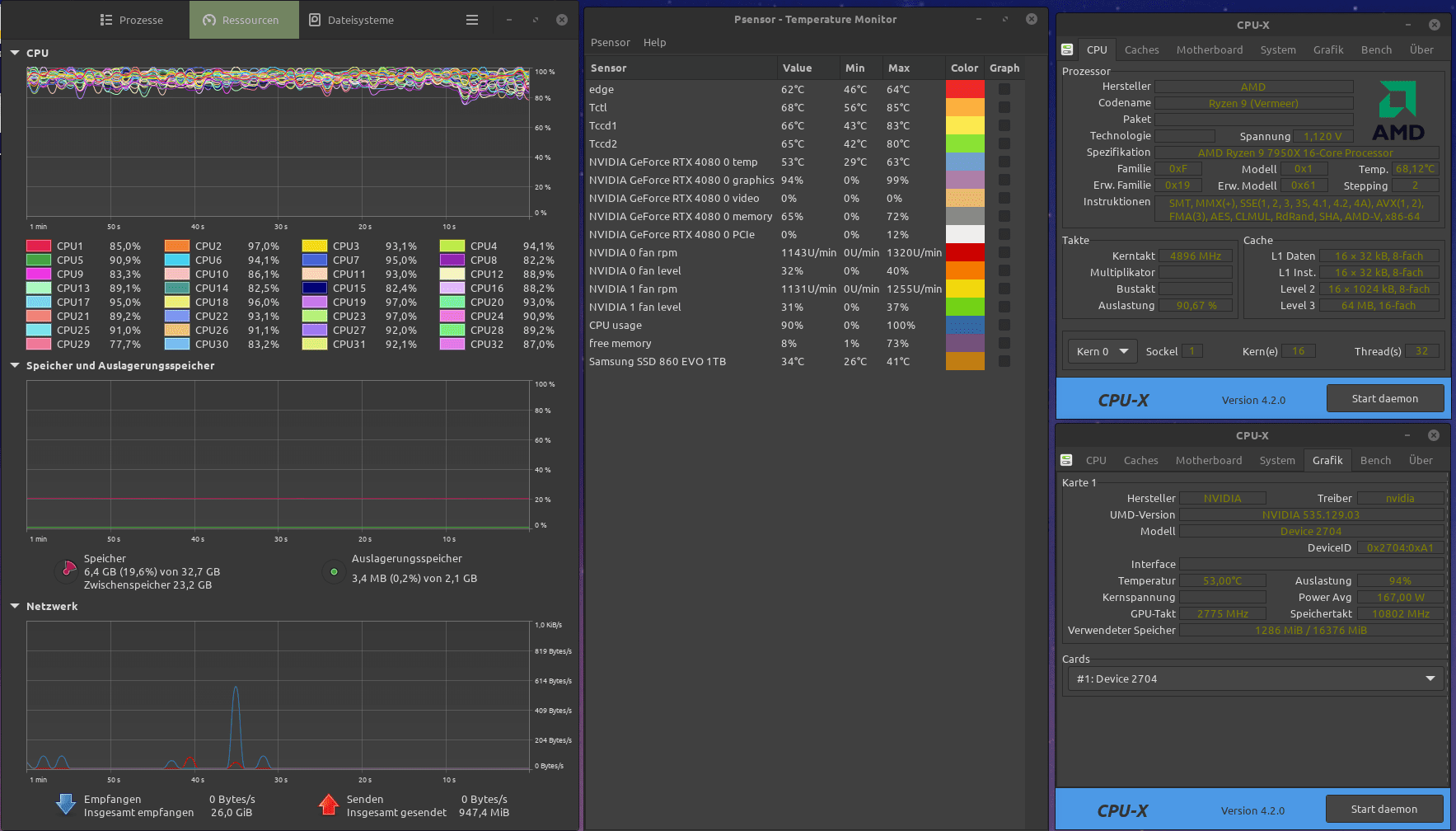Open Grafik tab in upper CPU-X window
The height and width of the screenshot is (831, 1456).
1328,49
